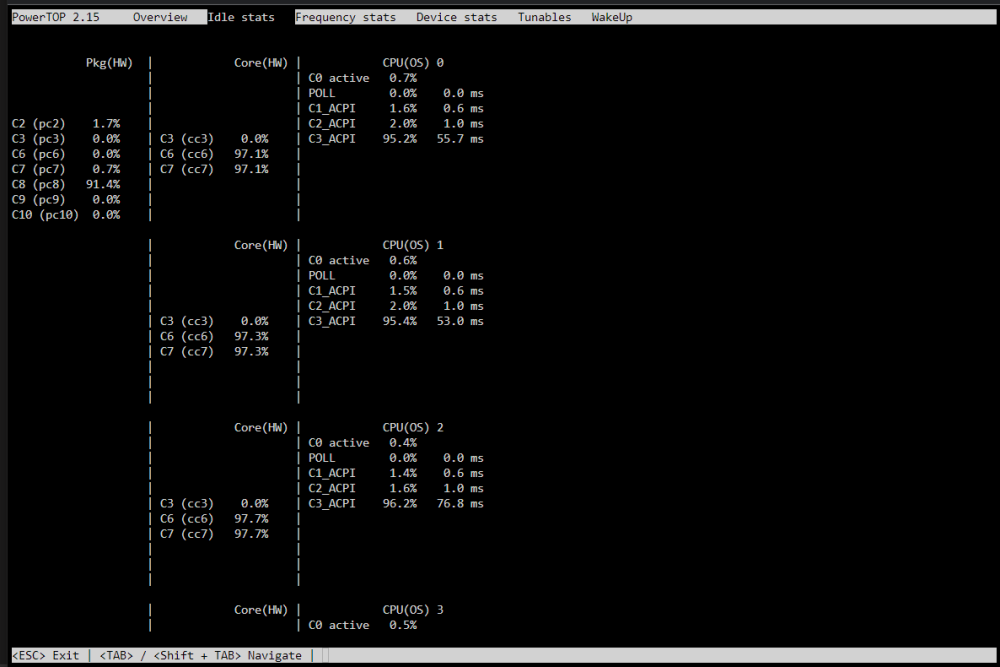Click C2_ACPI 2.0% row of CPU 1
The width and height of the screenshot is (1000, 667).
395,306
